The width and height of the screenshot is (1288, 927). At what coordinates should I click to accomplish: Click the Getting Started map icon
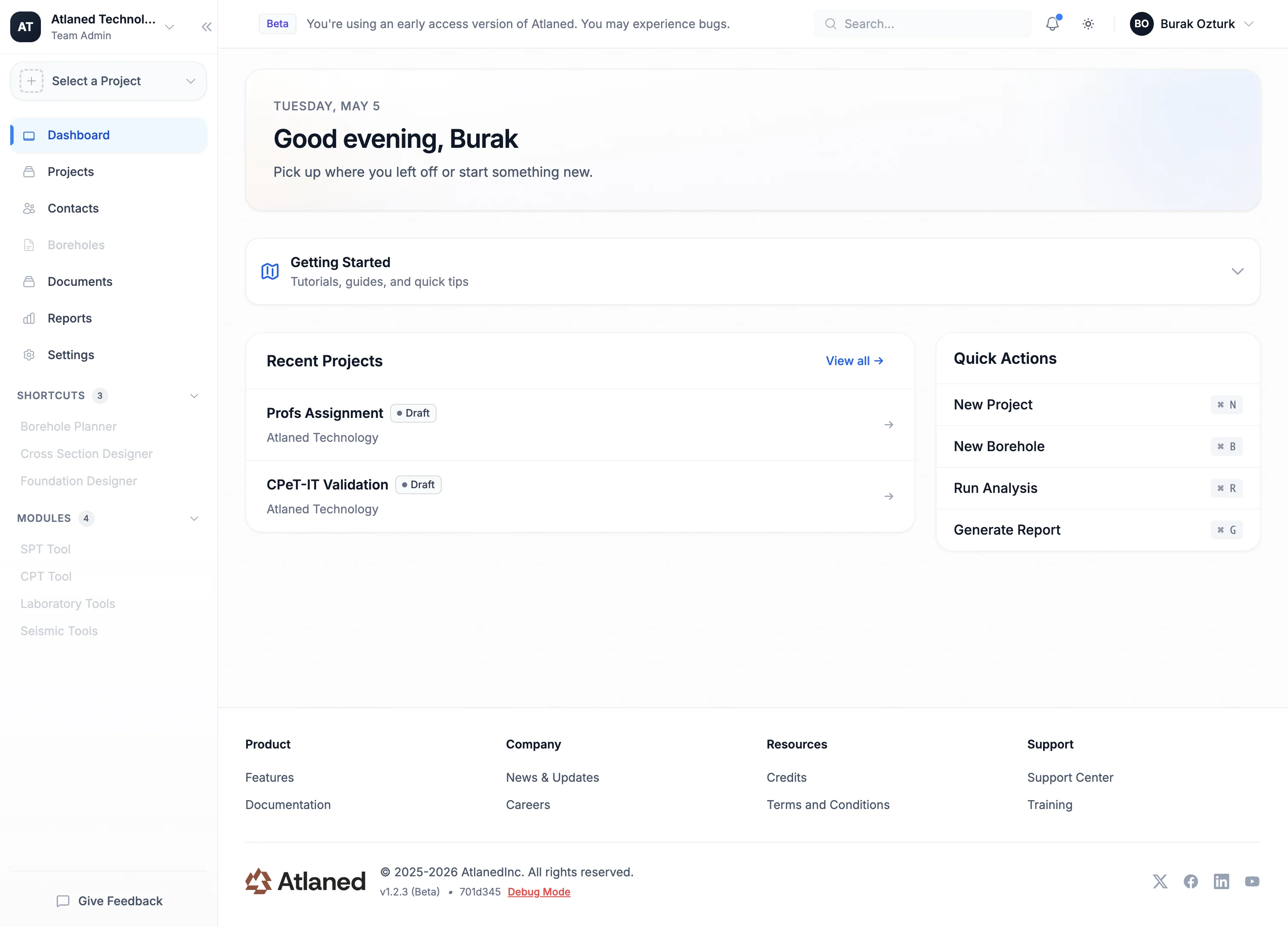[x=270, y=271]
